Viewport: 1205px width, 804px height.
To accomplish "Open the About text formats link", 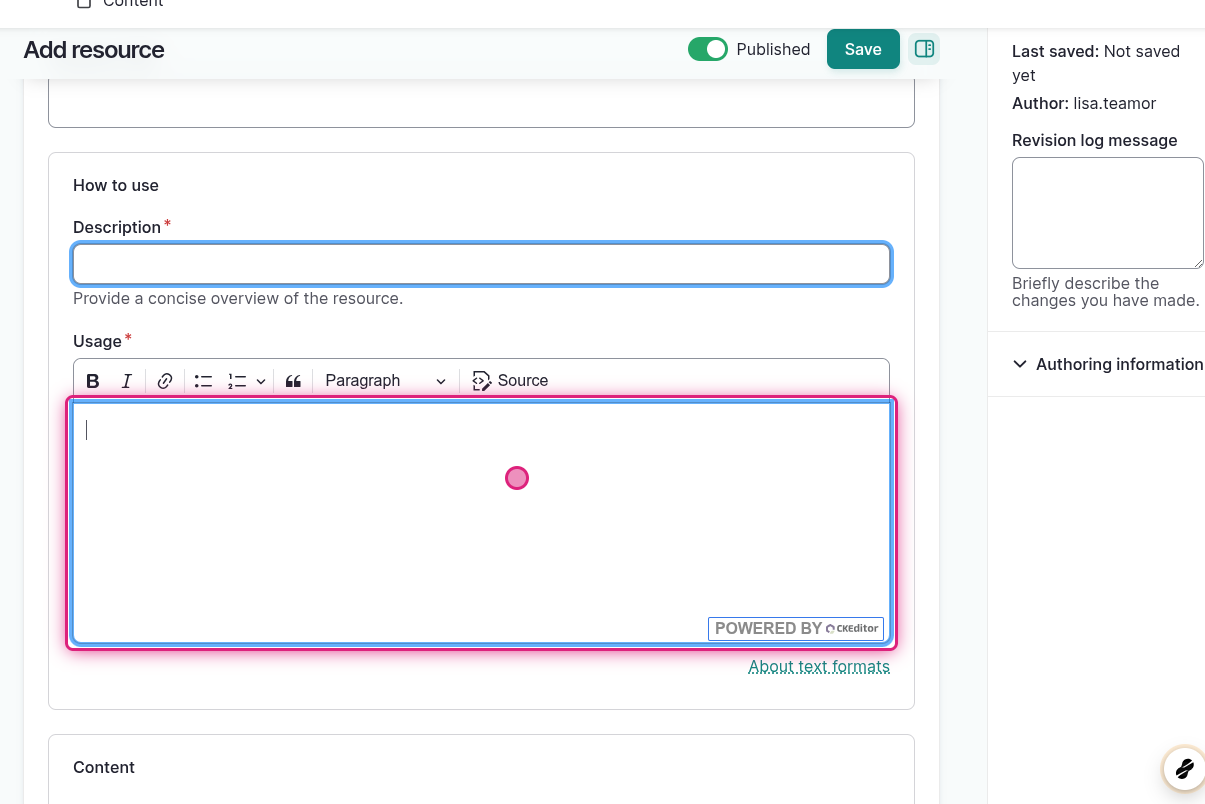I will [x=819, y=667].
